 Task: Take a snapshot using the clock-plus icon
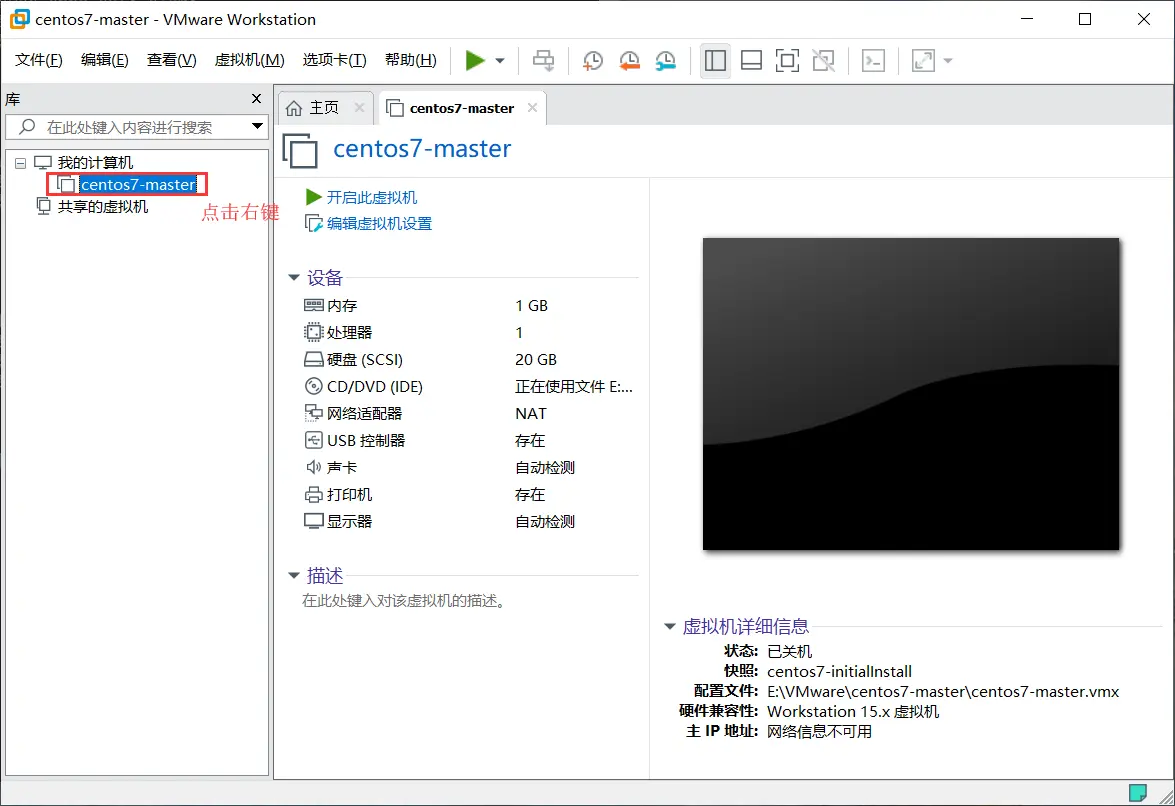pyautogui.click(x=592, y=61)
